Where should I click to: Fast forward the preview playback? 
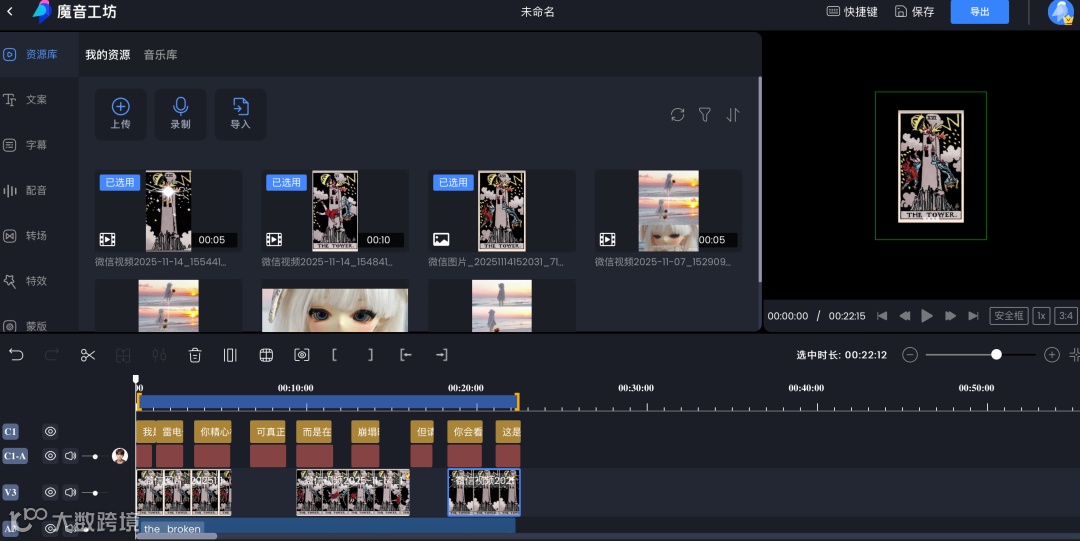tap(951, 316)
